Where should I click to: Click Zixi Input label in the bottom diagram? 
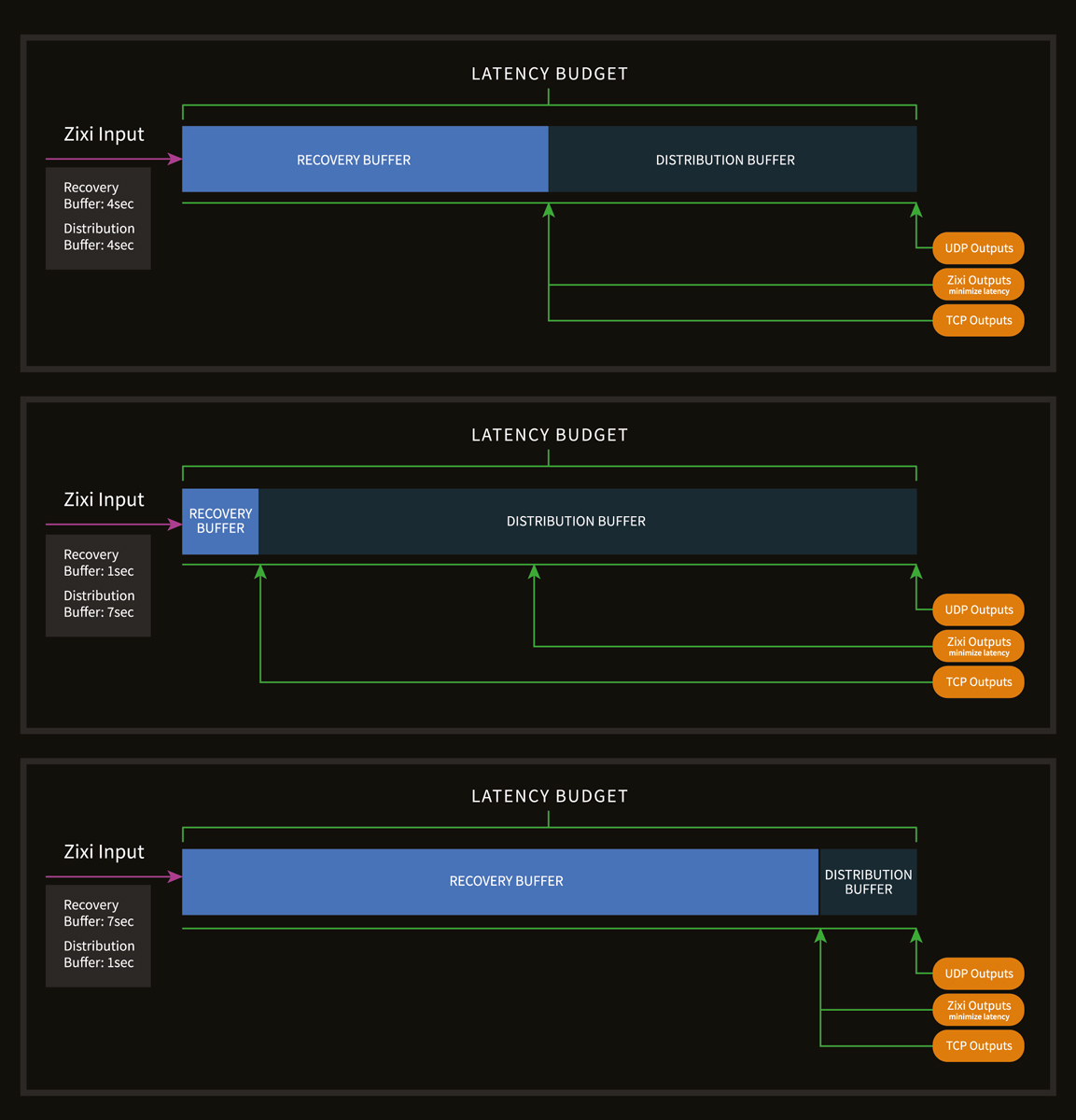tap(104, 851)
